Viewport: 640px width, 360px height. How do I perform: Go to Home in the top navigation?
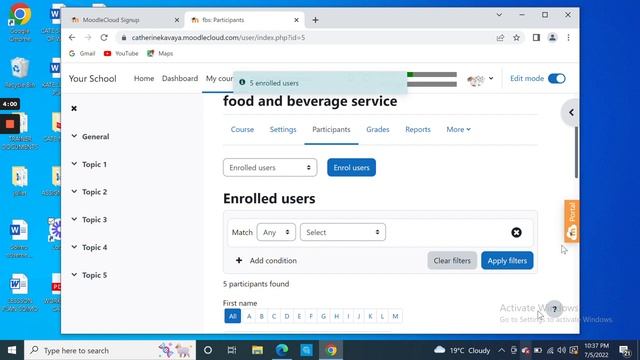point(144,78)
